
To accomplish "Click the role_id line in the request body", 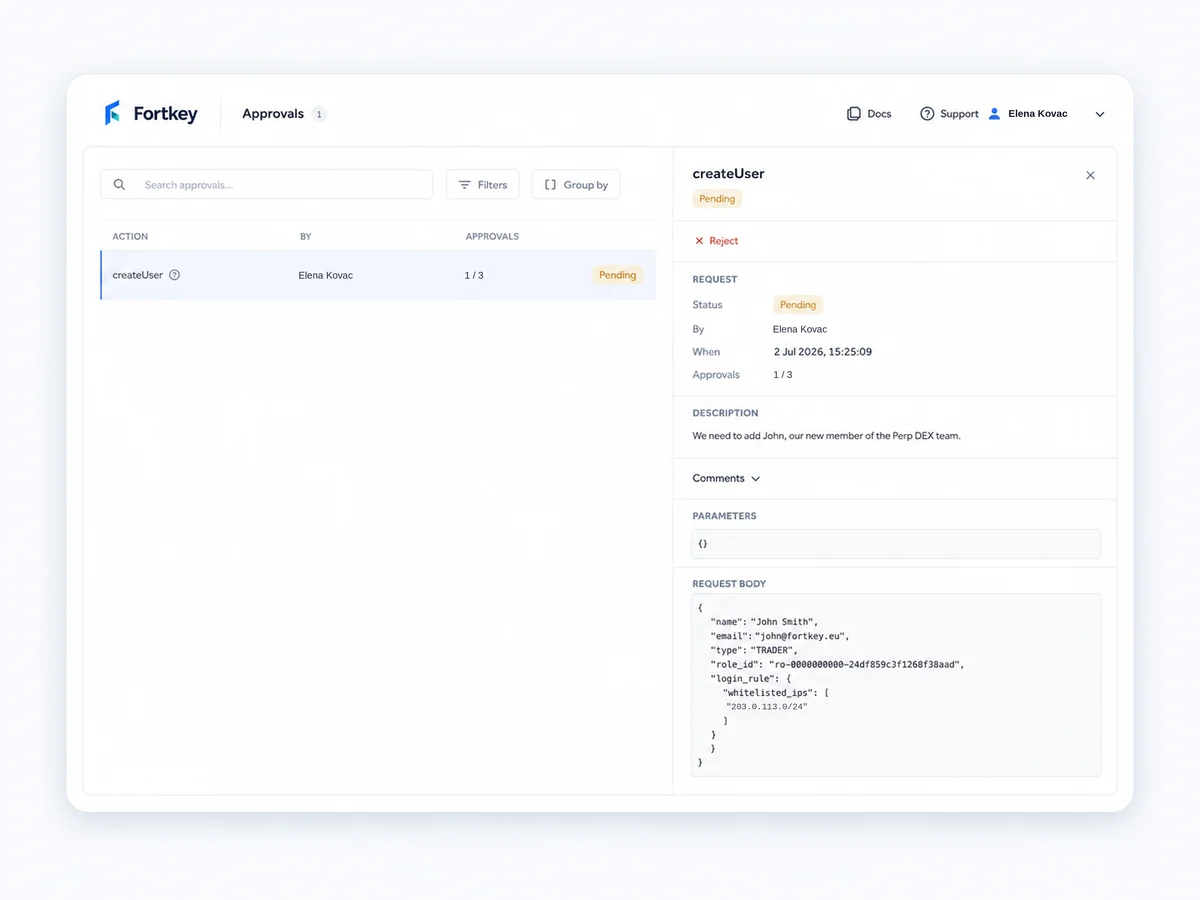I will [x=837, y=664].
